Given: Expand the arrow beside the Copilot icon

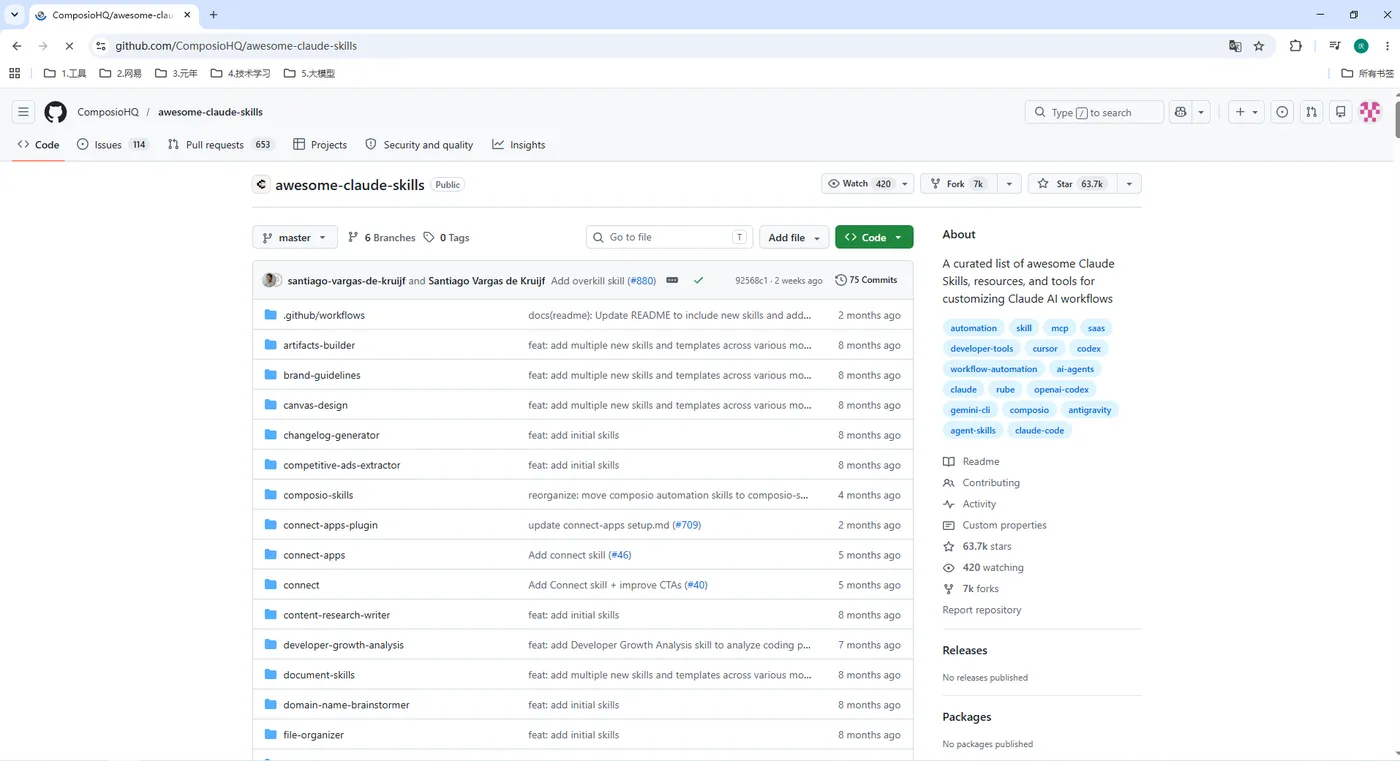Looking at the screenshot, I should point(1202,112).
